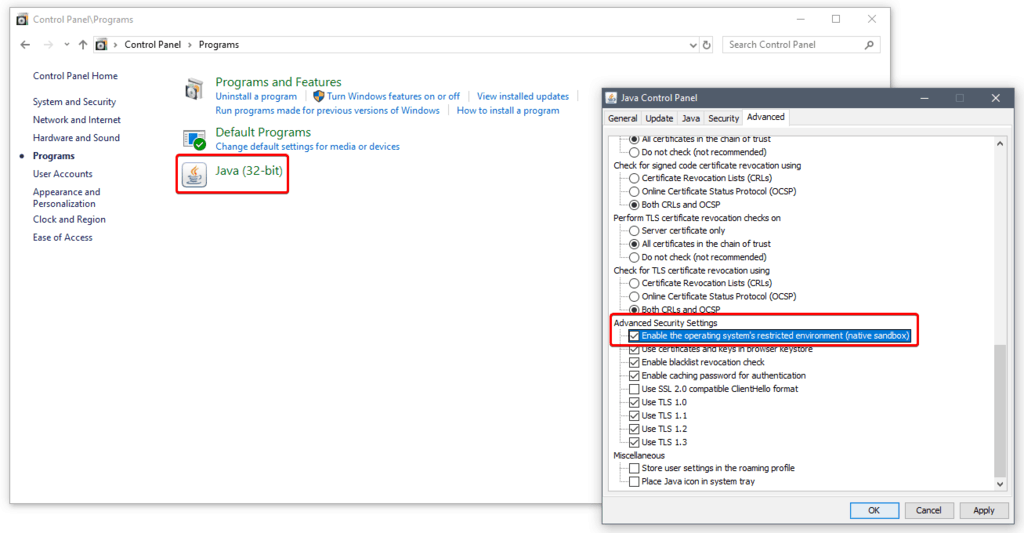The width and height of the screenshot is (1024, 533).
Task: Click the Apply button
Action: 983,510
